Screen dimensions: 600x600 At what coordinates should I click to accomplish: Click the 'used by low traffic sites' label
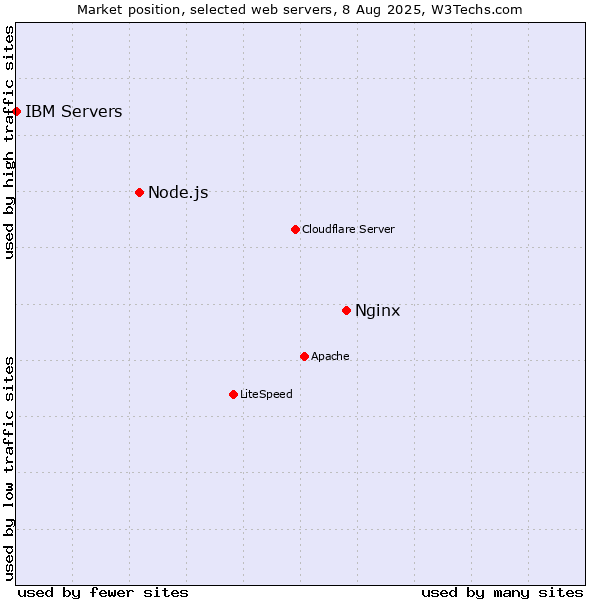(9, 469)
